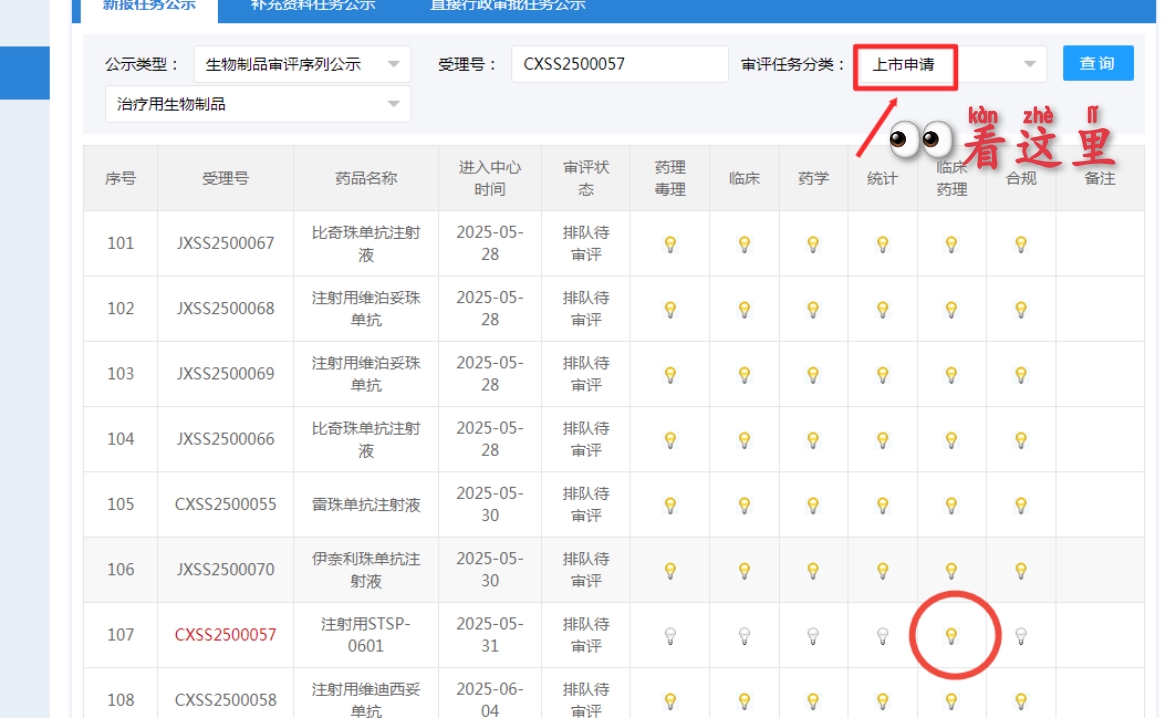Click the 序号 column header

tap(120, 178)
